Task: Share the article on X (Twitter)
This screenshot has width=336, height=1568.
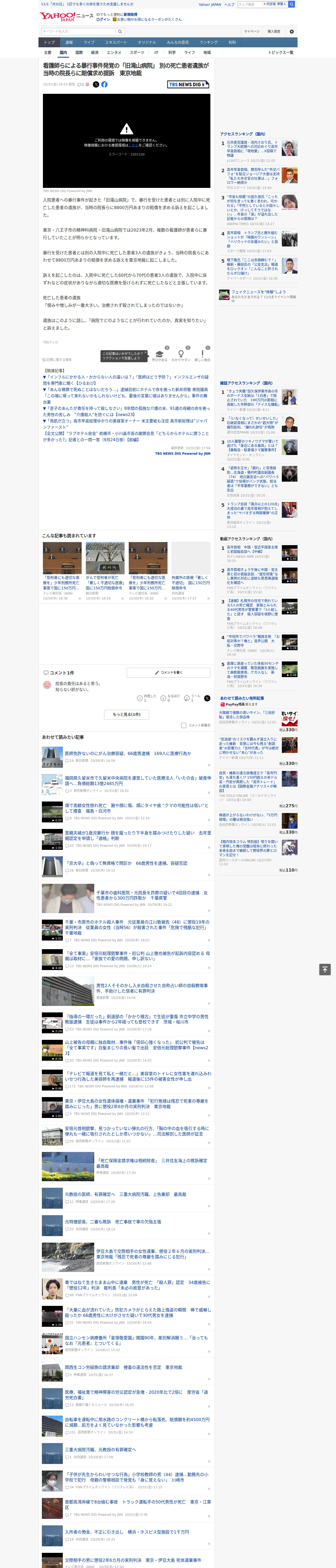Action: 96,85
